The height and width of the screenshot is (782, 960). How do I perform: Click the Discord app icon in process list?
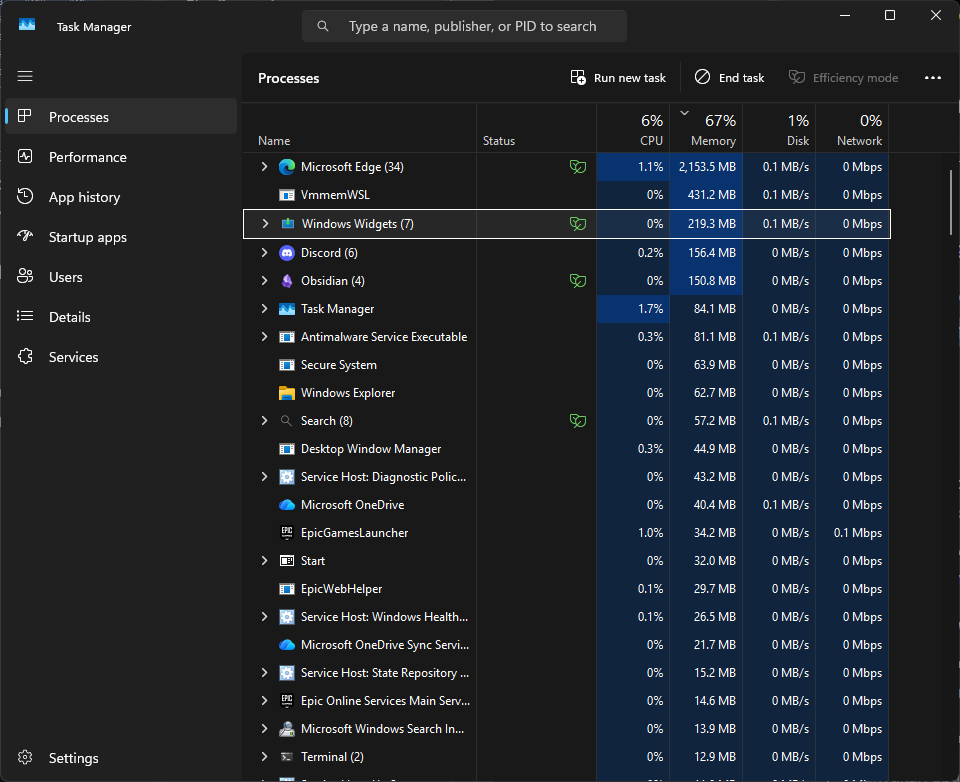[287, 253]
